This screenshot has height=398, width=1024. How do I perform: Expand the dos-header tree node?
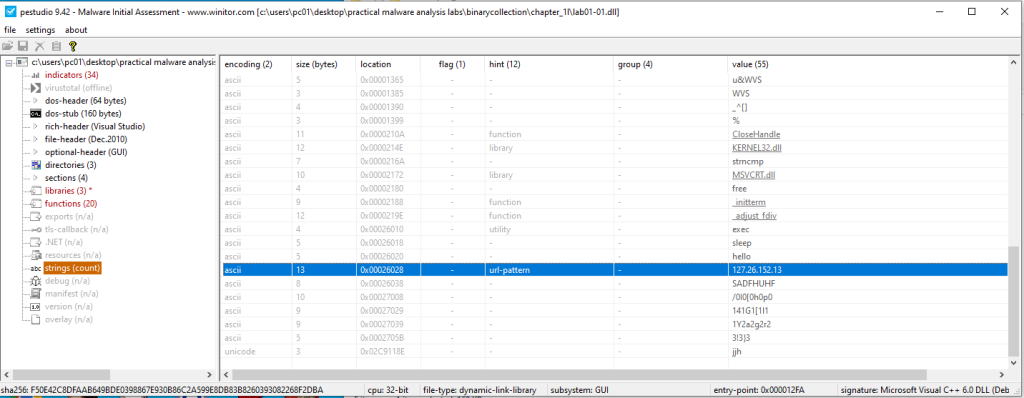point(35,101)
